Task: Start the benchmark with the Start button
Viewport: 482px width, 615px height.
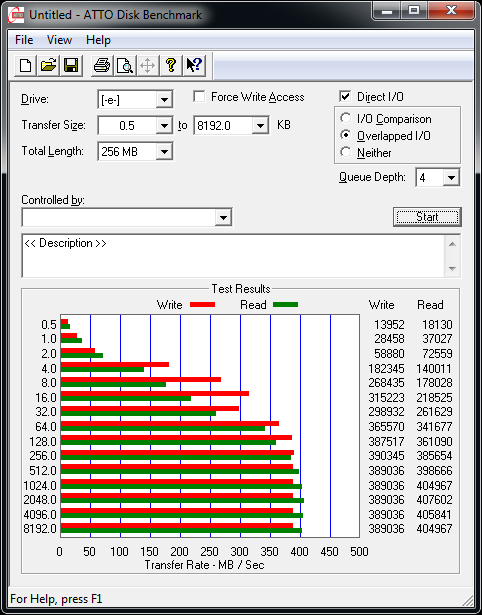Action: coord(427,217)
